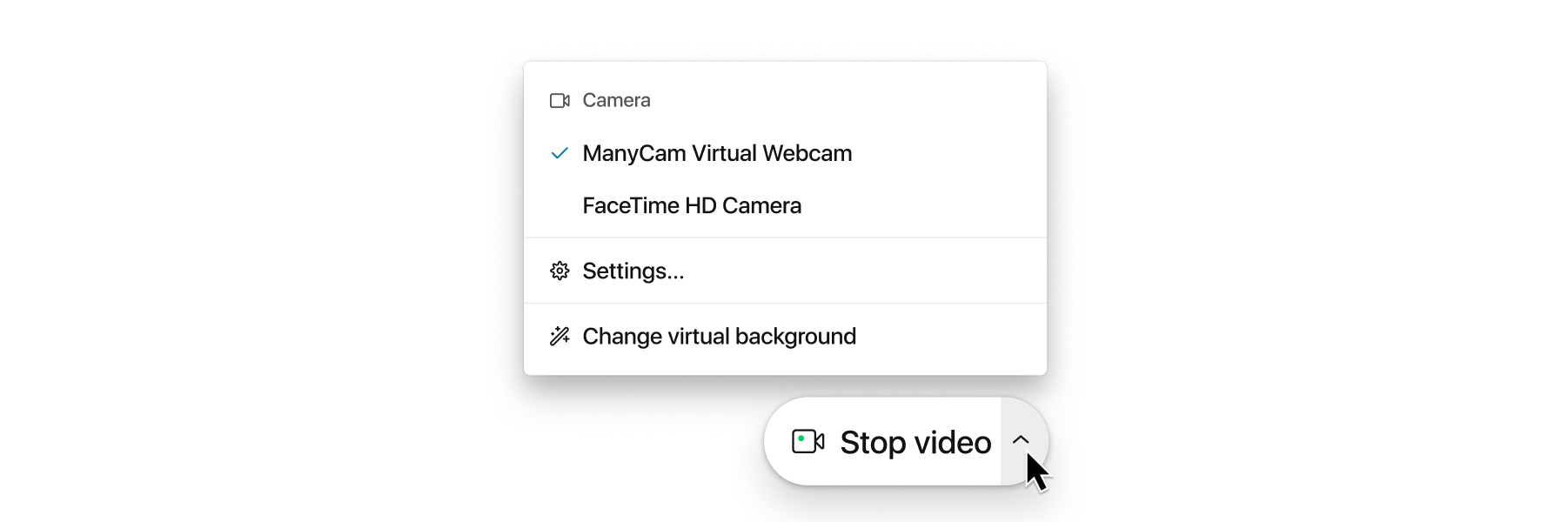The width and height of the screenshot is (1568, 522).
Task: Click the green recording dot on camera icon
Action: click(x=801, y=438)
